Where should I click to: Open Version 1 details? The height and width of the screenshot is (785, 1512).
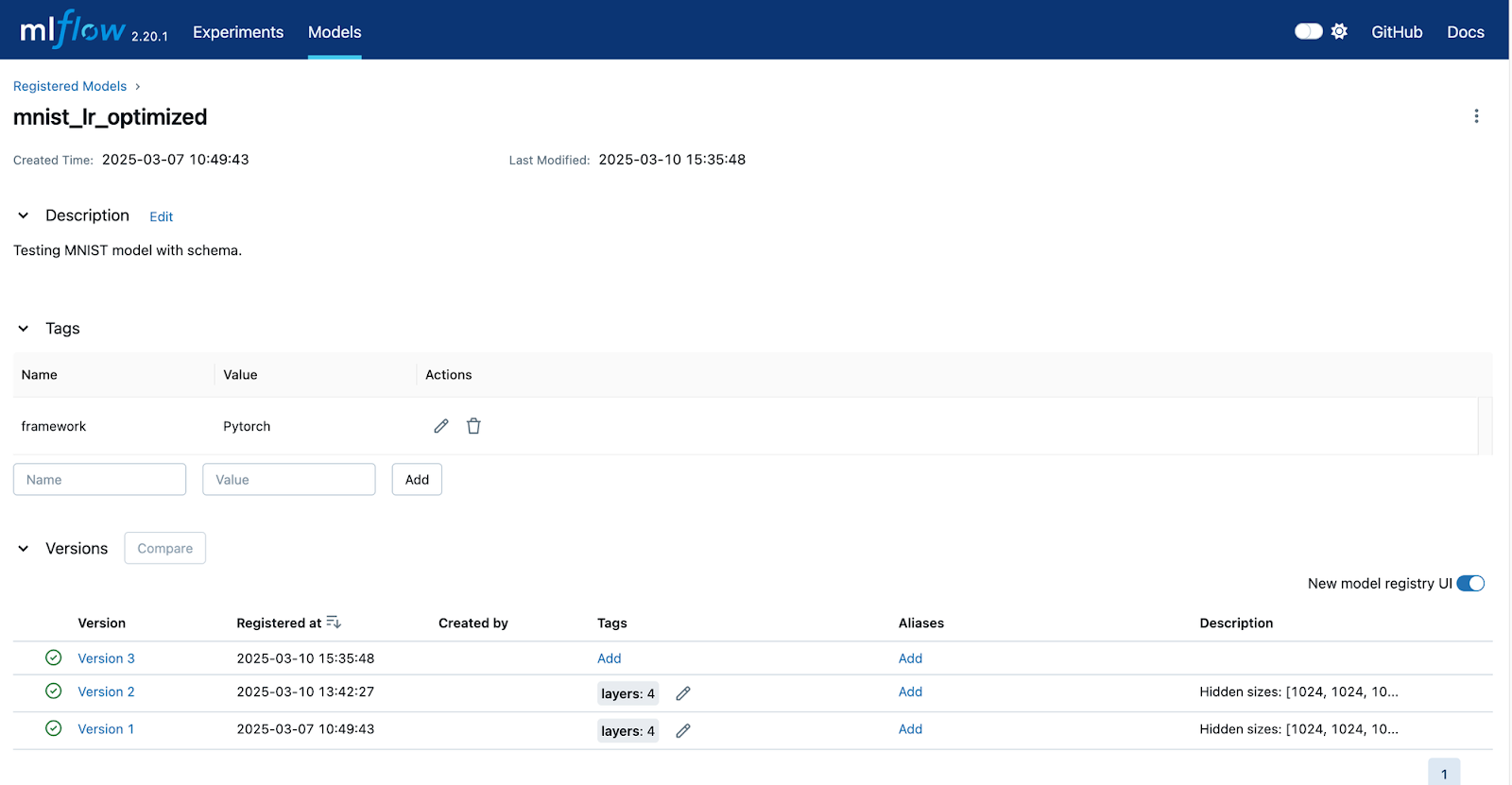pyautogui.click(x=106, y=729)
